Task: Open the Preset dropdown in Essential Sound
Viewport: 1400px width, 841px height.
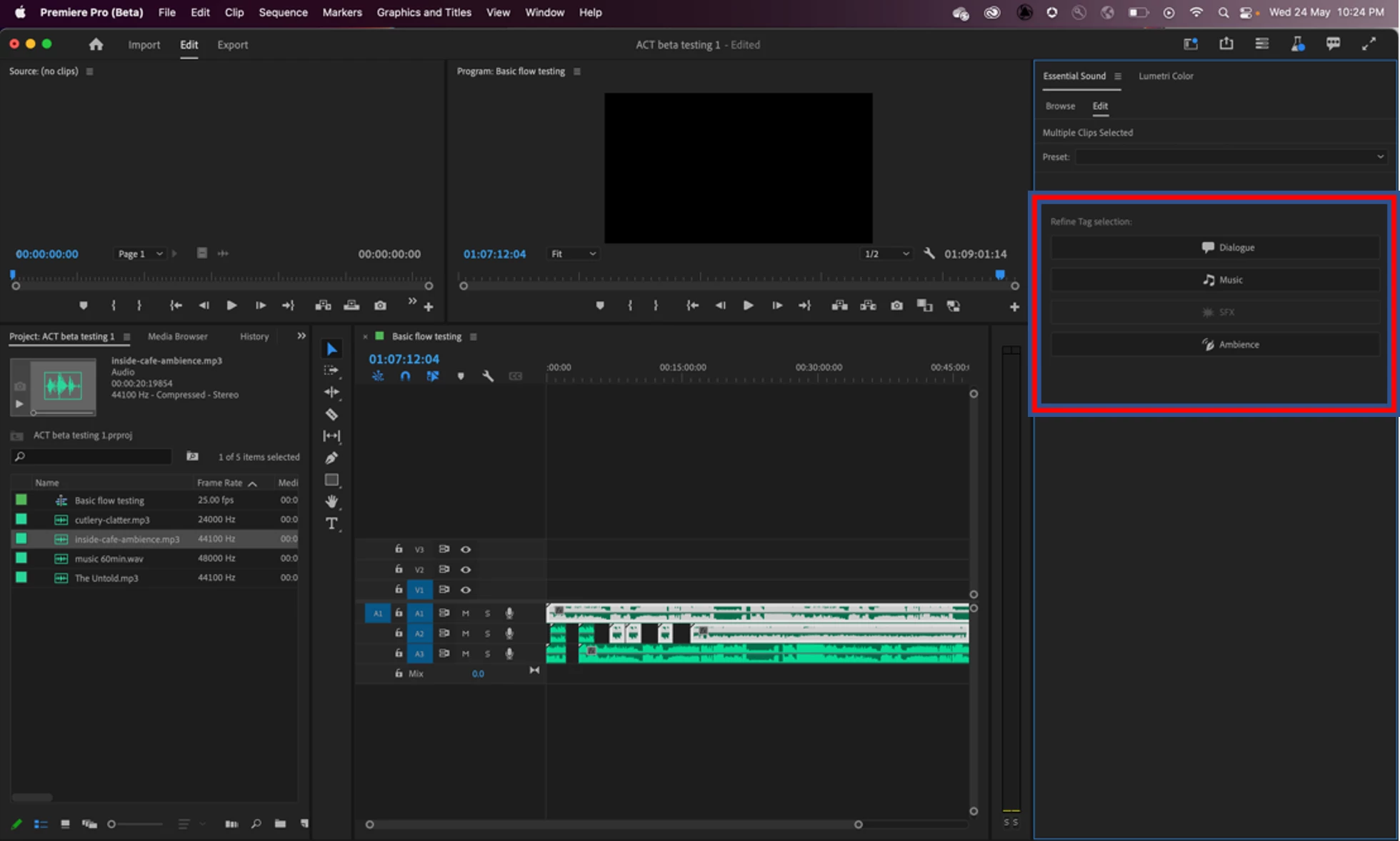Action: coord(1231,157)
